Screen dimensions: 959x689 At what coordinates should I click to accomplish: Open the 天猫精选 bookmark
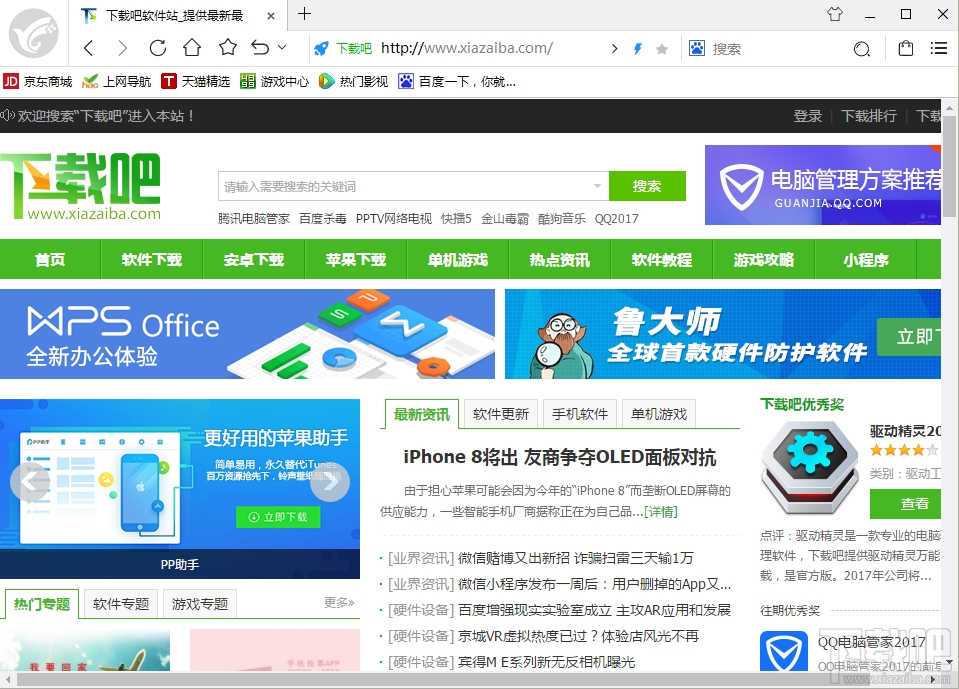pos(196,81)
